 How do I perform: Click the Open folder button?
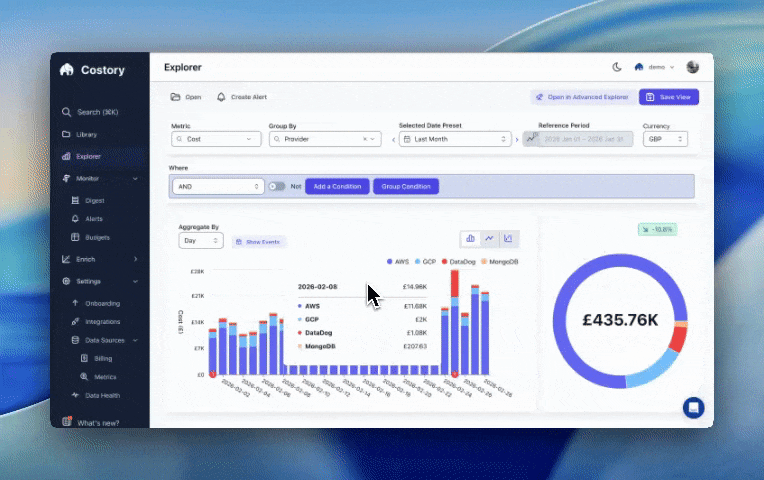coord(186,97)
